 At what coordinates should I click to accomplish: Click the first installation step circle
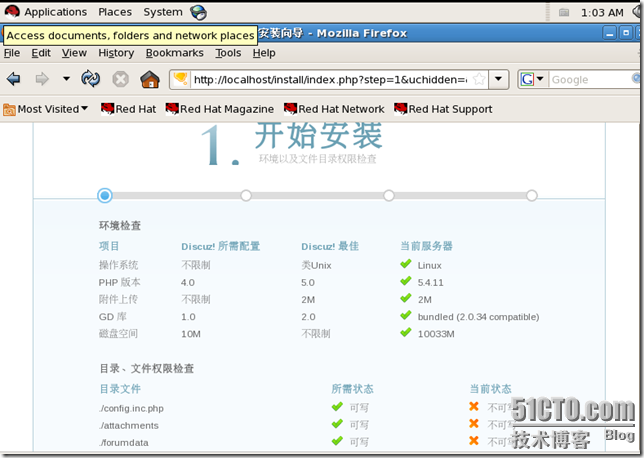point(105,196)
